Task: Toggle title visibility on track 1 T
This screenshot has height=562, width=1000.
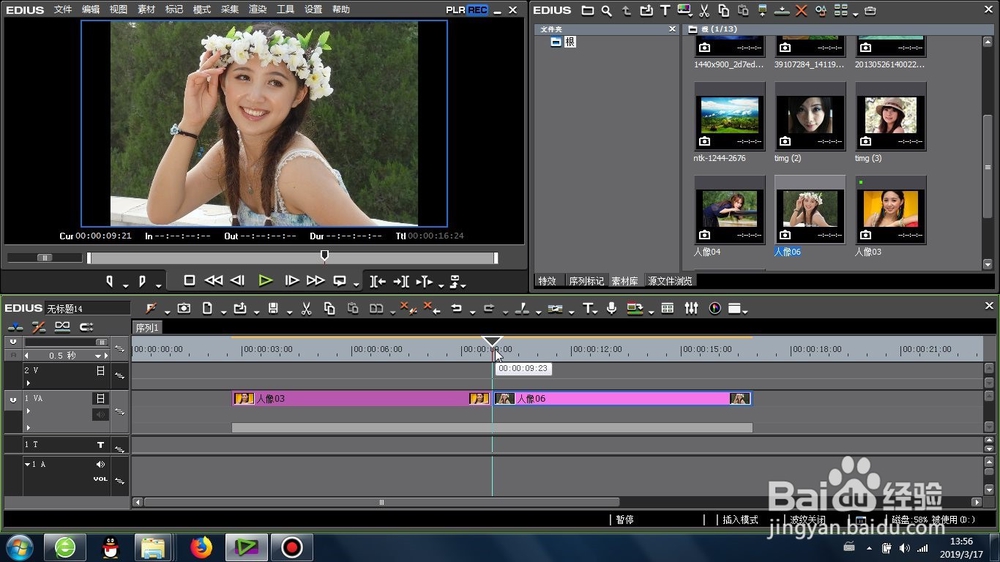Action: pos(100,445)
